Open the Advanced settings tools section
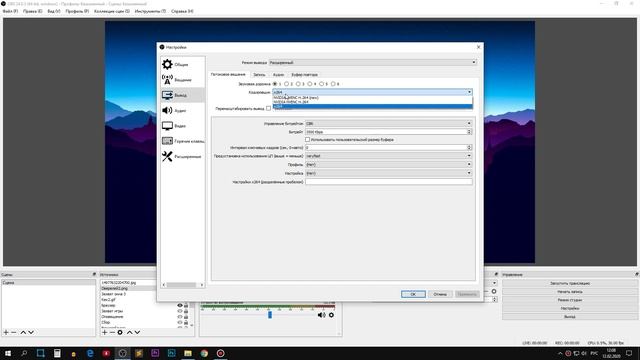The height and width of the screenshot is (360, 640). tap(167, 156)
